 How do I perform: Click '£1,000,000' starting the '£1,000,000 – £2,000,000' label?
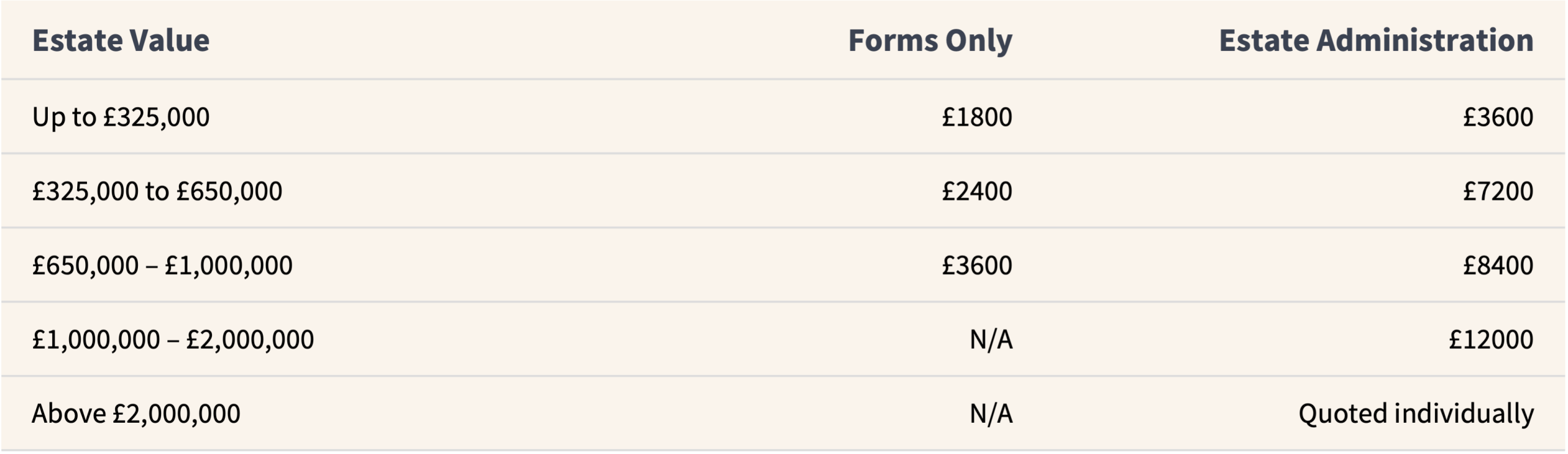[x=96, y=339]
